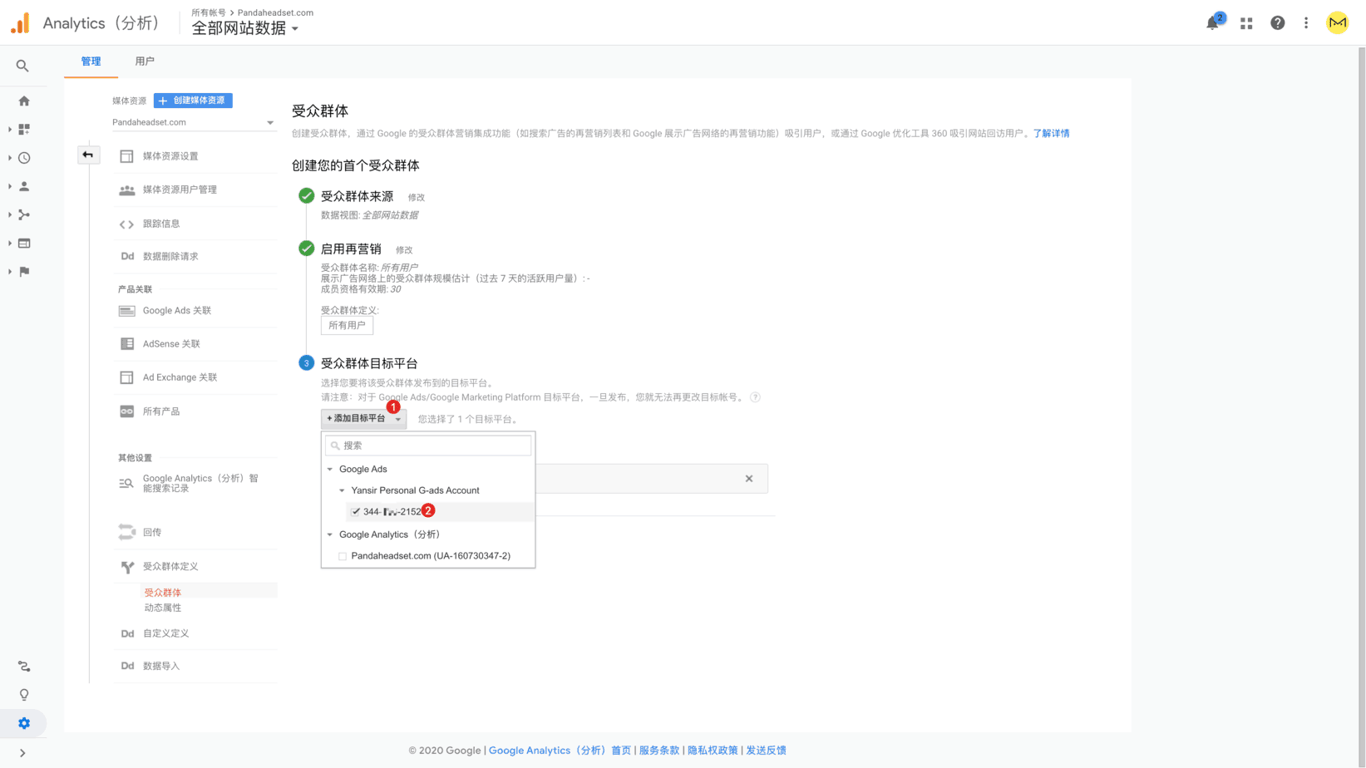Collapse the Google Ads tree group
Screen dimensions: 1366x768
coord(330,469)
